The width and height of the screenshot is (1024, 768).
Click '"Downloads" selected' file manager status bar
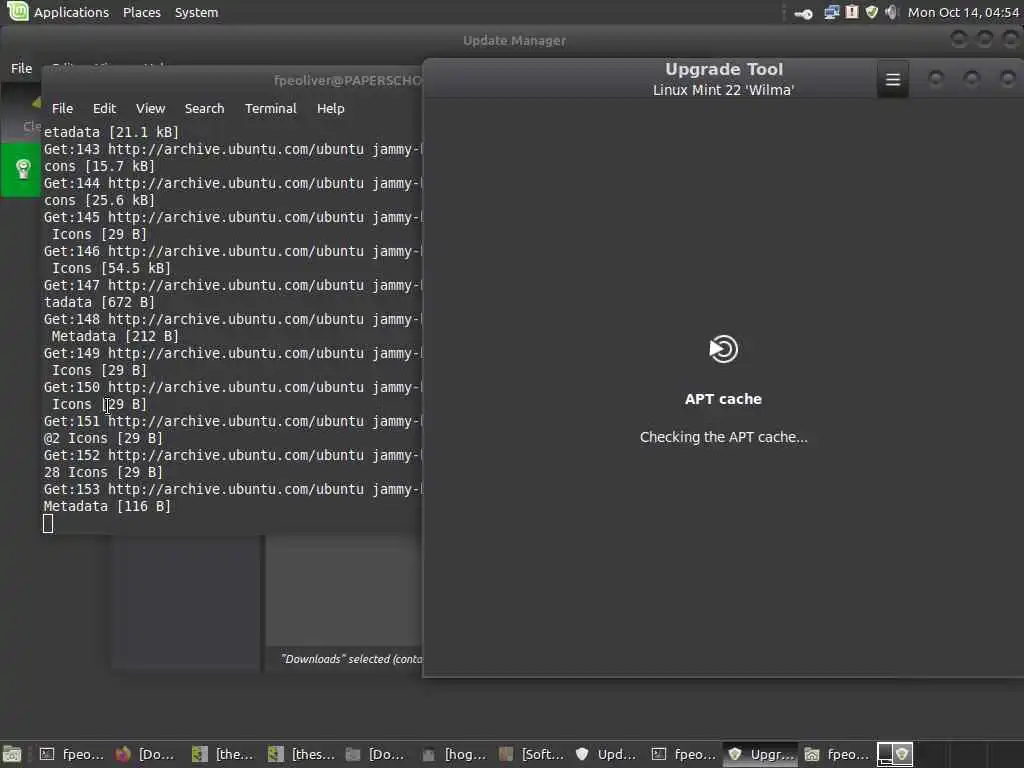point(351,659)
